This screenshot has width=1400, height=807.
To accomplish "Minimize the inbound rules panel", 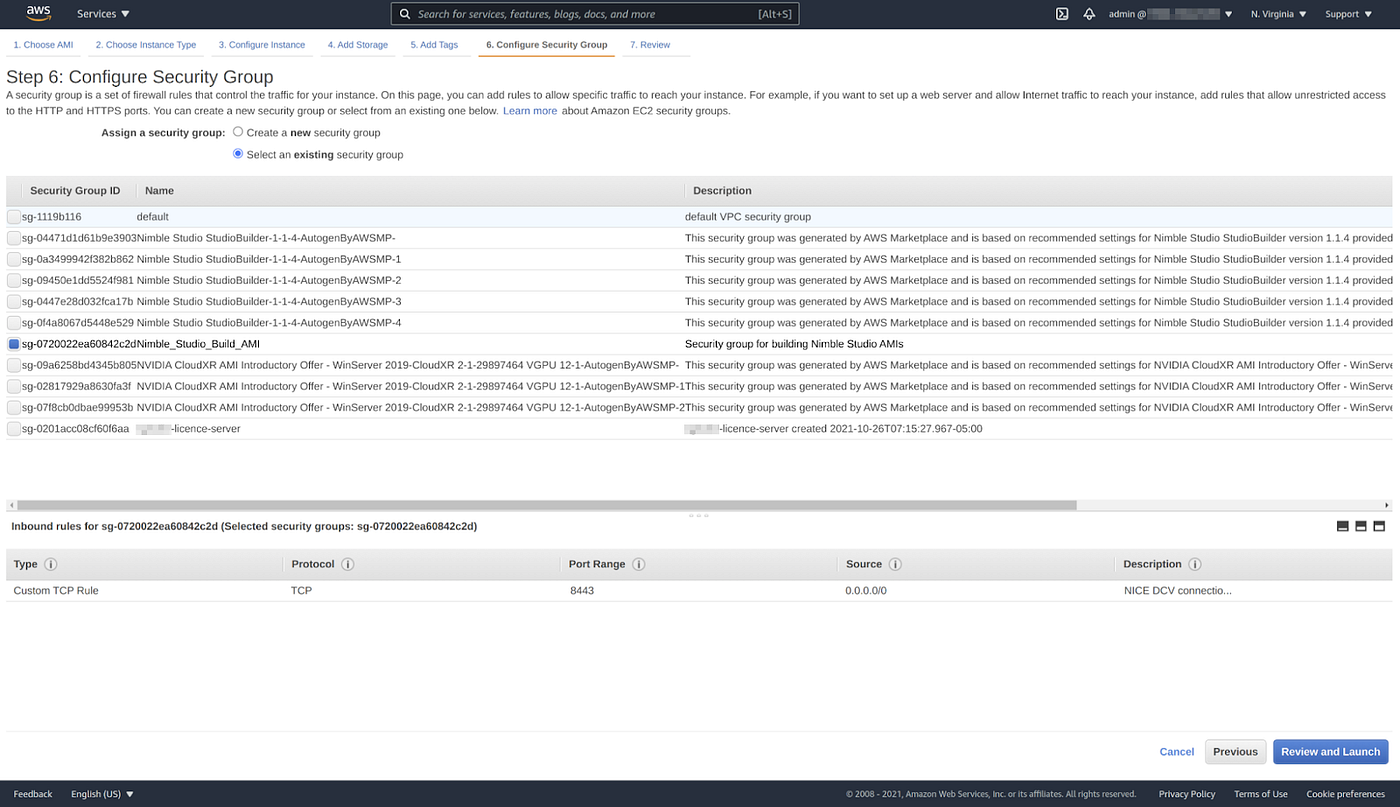I will [1343, 526].
